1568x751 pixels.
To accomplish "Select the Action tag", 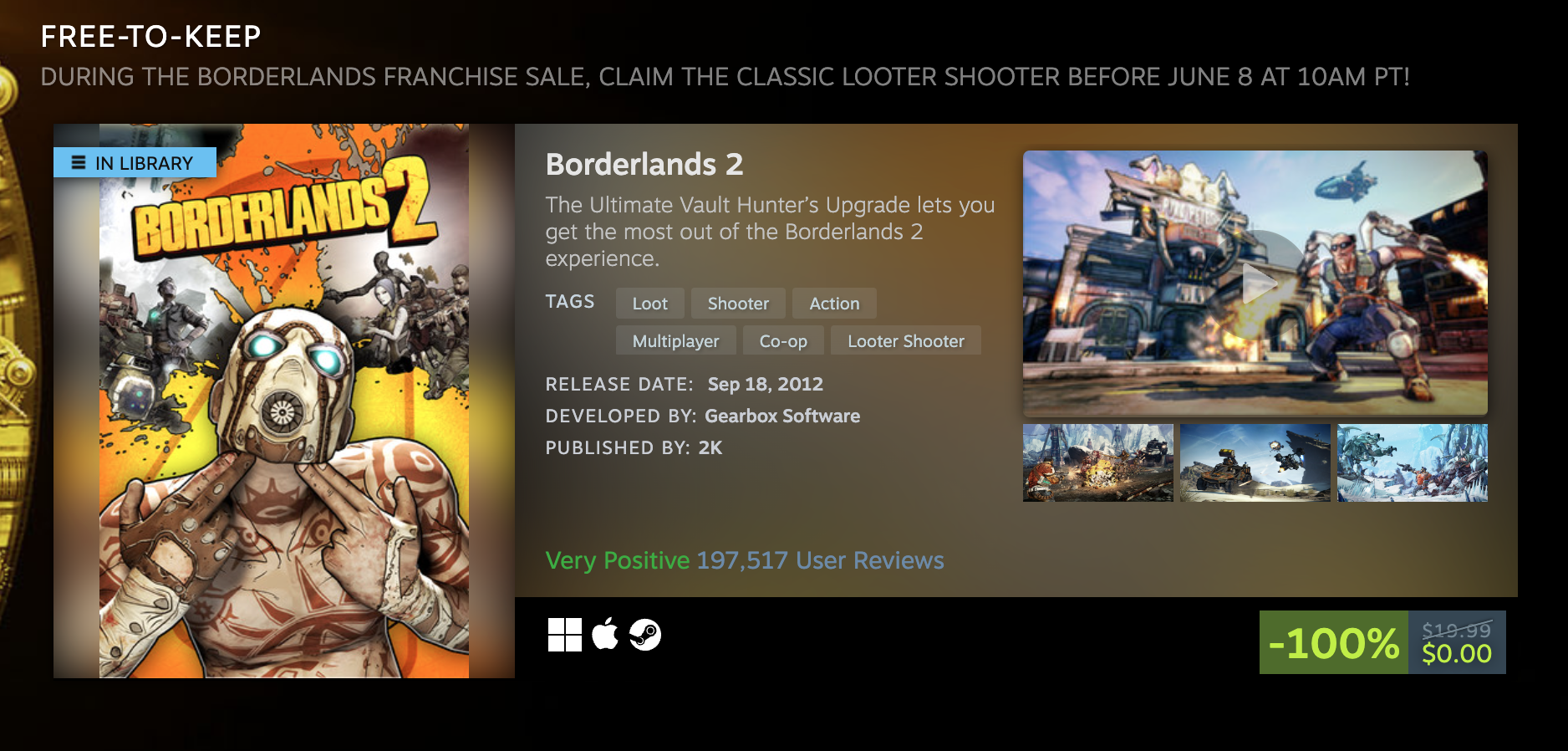I will (834, 304).
